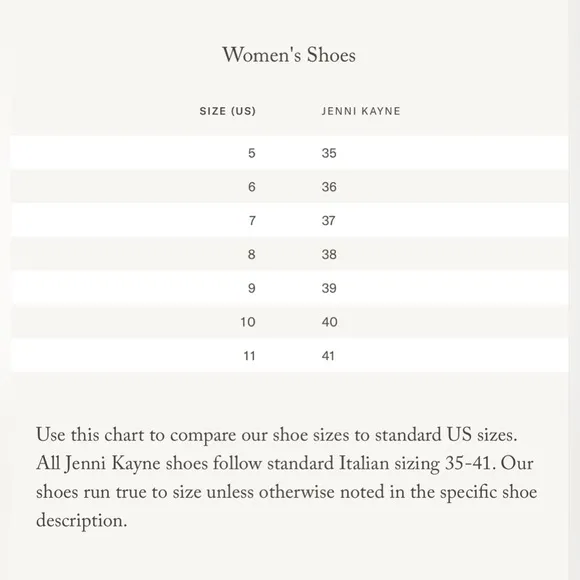Click Jenni Kayne size 35 cell

(x=329, y=153)
